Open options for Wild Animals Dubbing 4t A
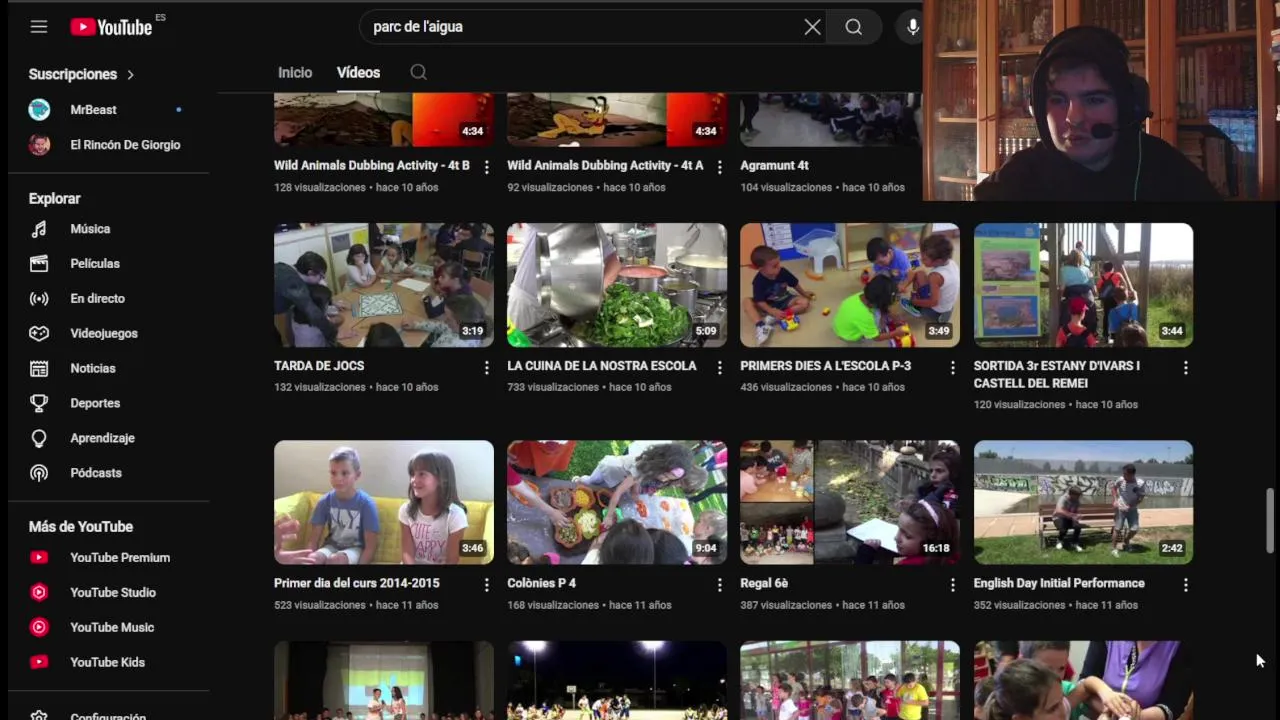 [x=719, y=167]
